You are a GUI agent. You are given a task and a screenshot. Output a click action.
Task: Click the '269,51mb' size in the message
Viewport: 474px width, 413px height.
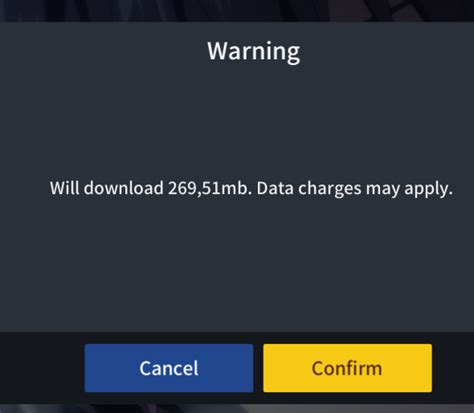click(208, 188)
